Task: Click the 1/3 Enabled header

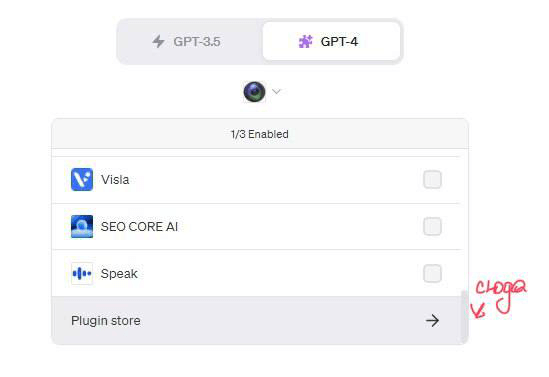Action: click(x=260, y=134)
